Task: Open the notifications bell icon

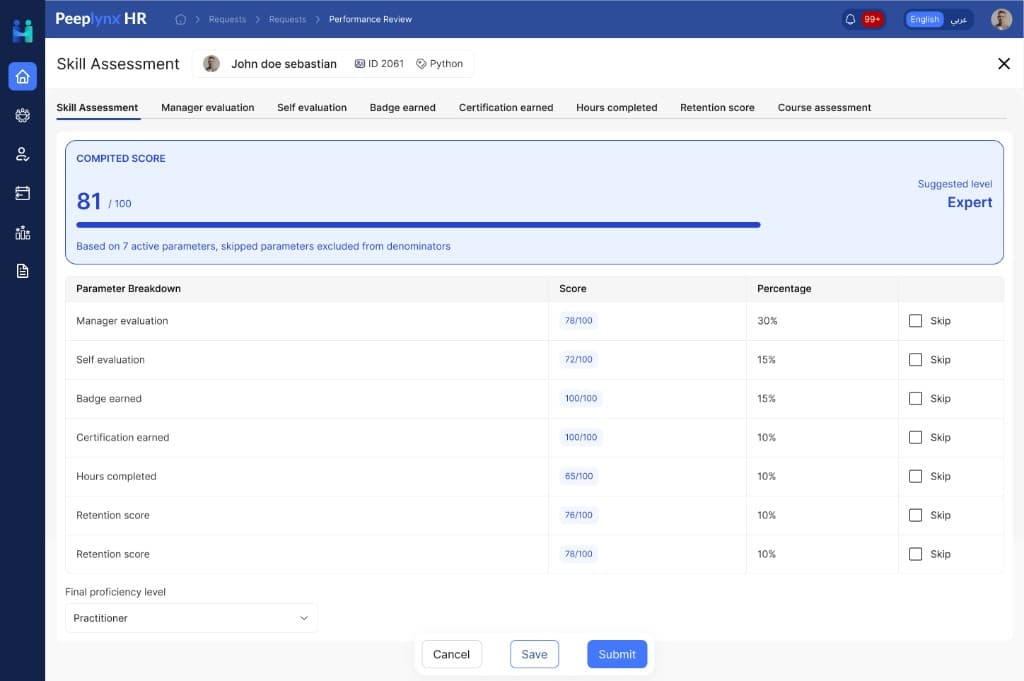Action: (x=850, y=19)
